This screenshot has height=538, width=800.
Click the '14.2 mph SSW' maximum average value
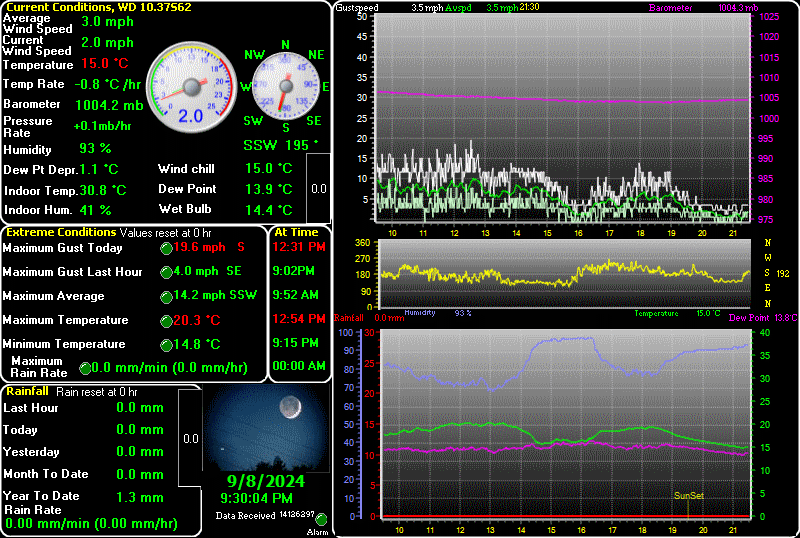pyautogui.click(x=215, y=295)
